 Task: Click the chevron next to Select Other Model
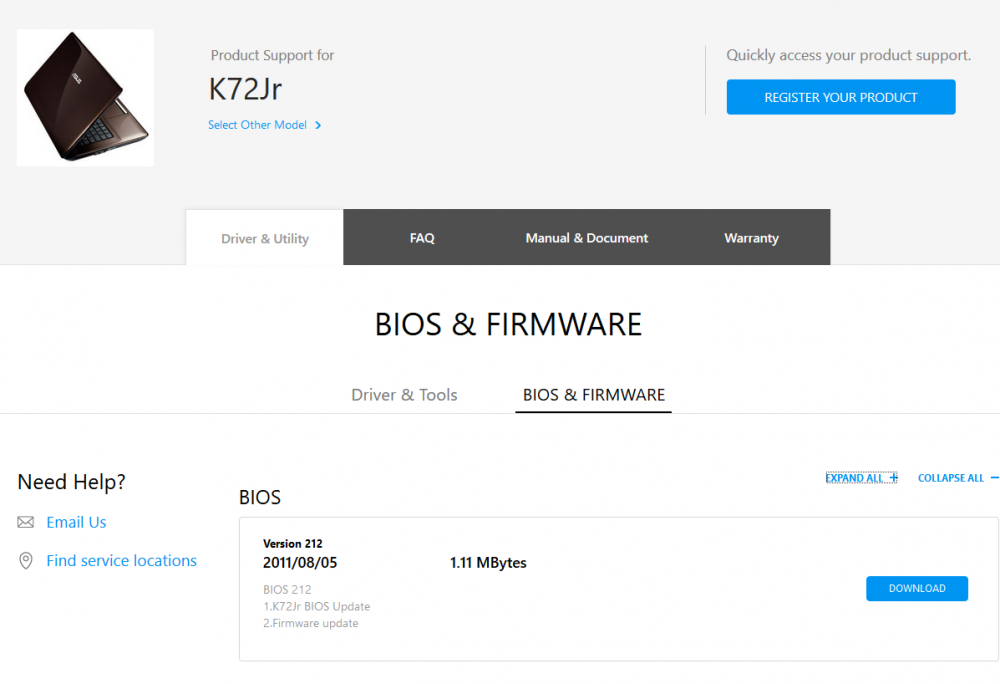pyautogui.click(x=318, y=125)
